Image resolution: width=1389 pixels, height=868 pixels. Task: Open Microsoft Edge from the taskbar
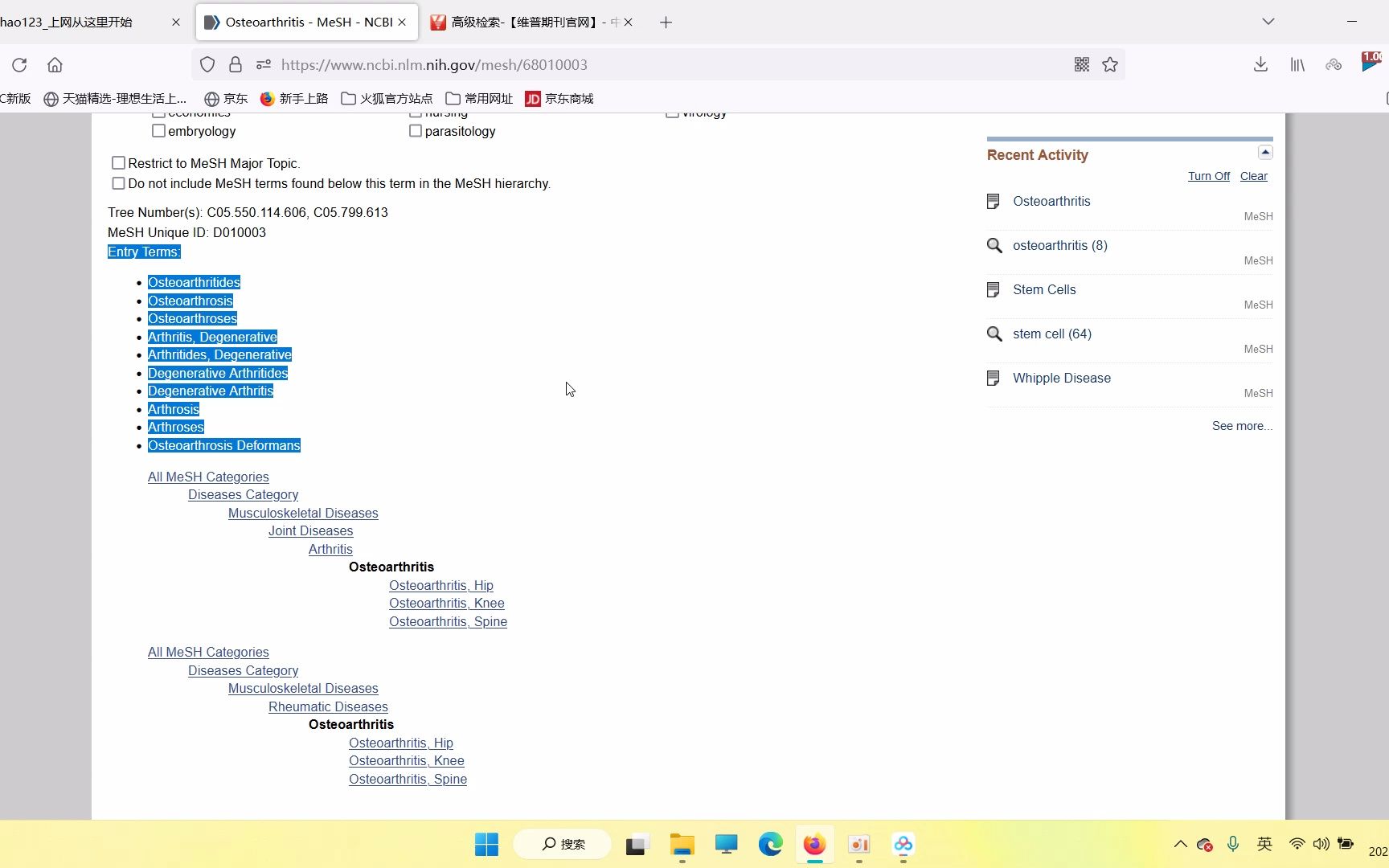pos(770,845)
